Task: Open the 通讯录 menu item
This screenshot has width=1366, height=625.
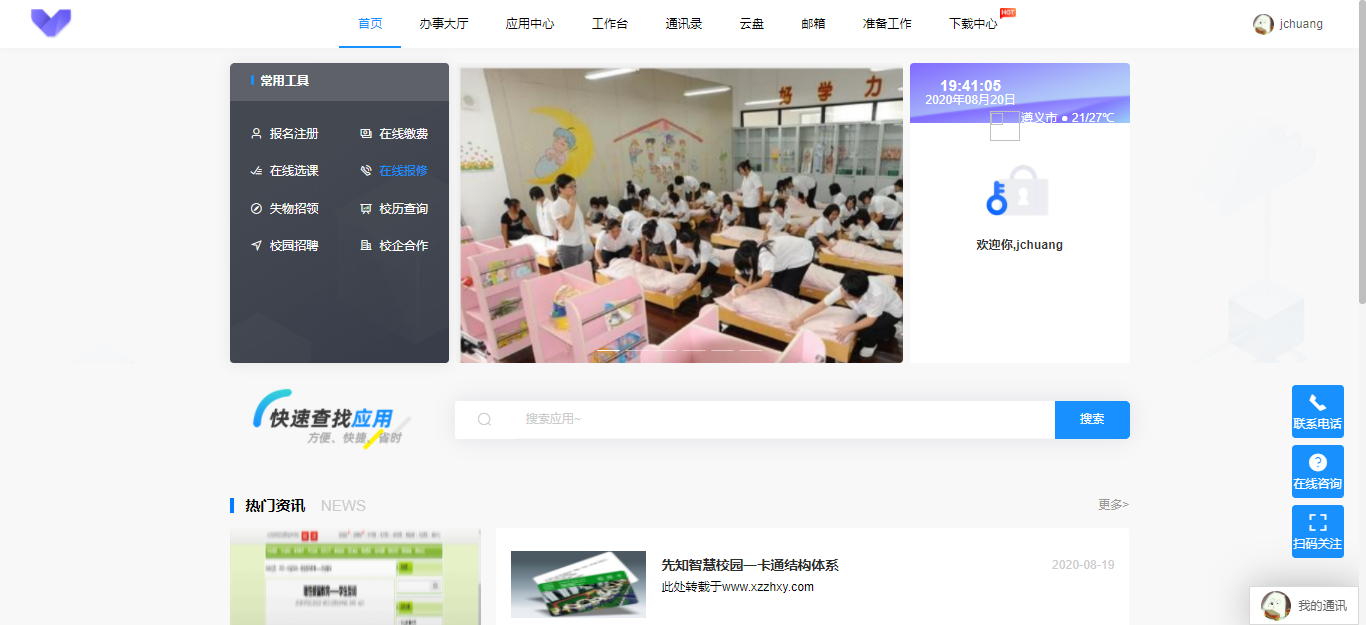Action: [x=684, y=24]
